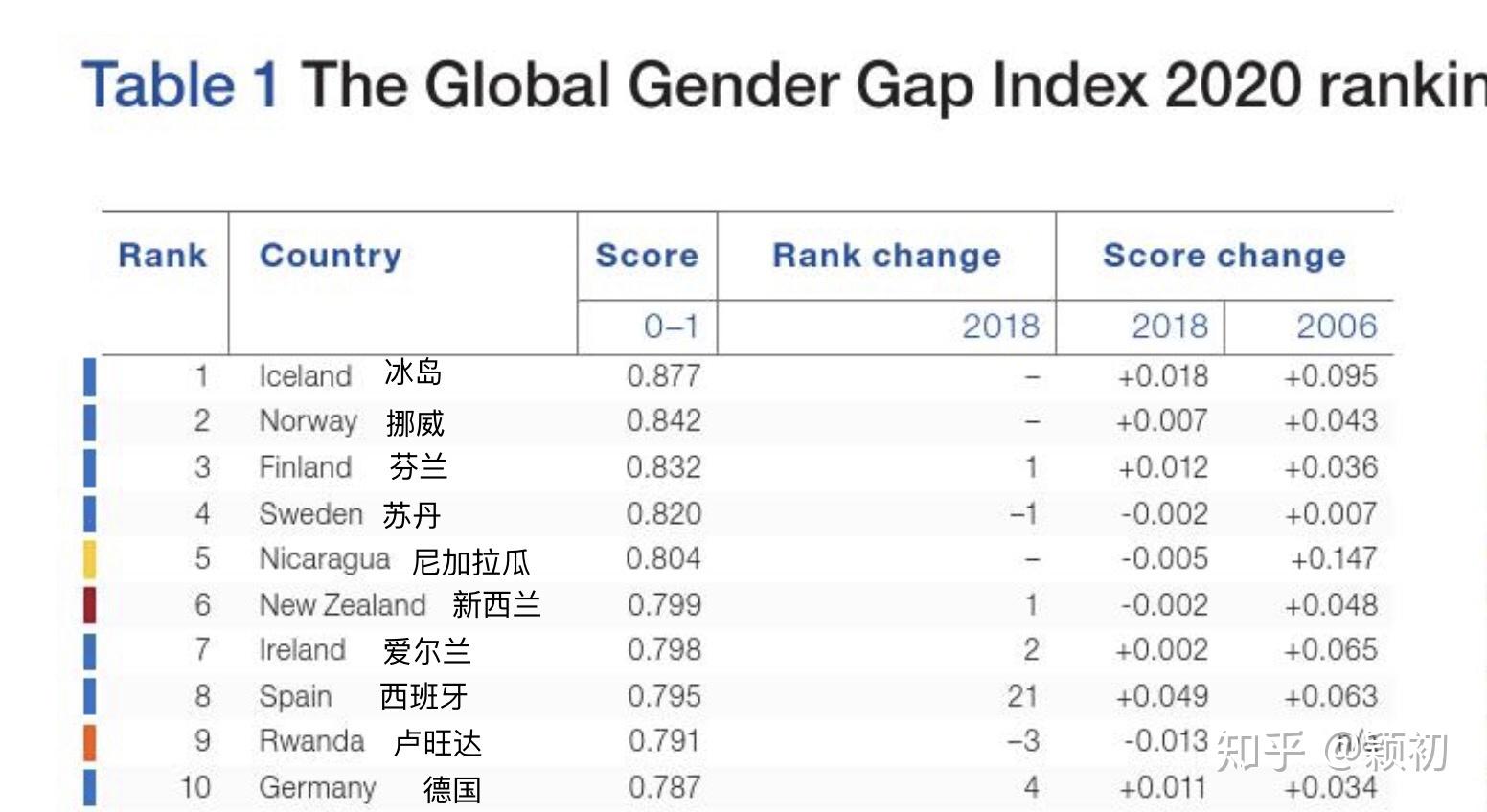
Task: Click the 2006 sub-header under Score change
Action: coord(1337,327)
